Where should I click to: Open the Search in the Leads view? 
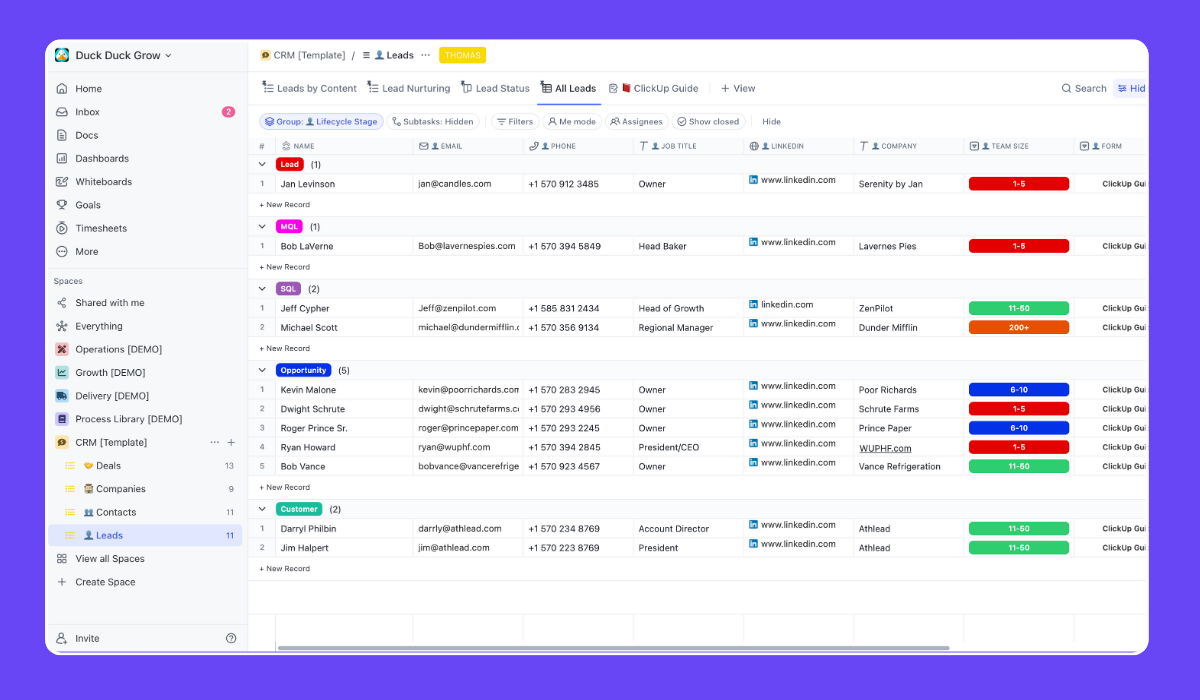pos(1083,88)
